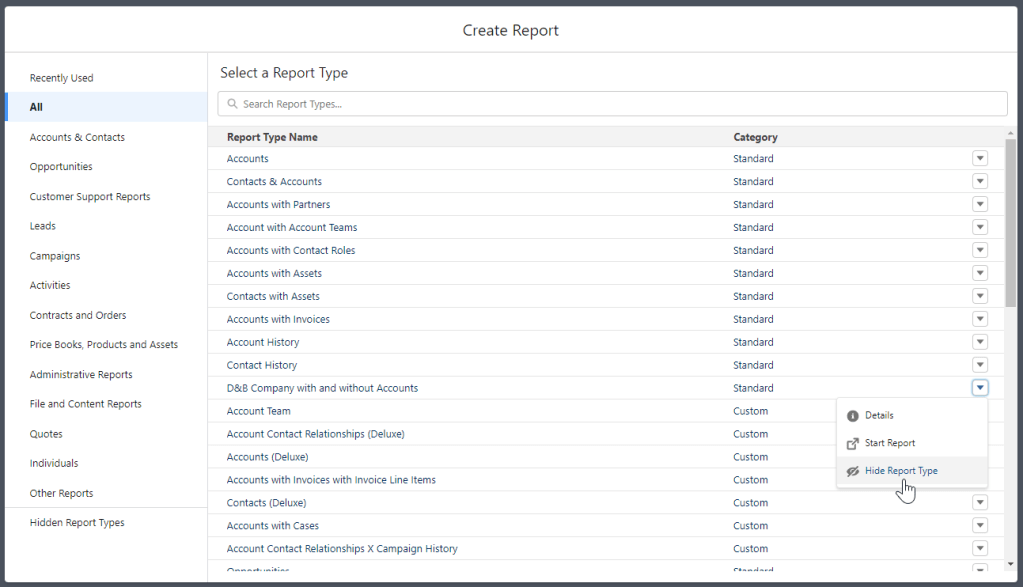1023x587 pixels.
Task: Select the Opportunities category in sidebar
Action: click(61, 167)
